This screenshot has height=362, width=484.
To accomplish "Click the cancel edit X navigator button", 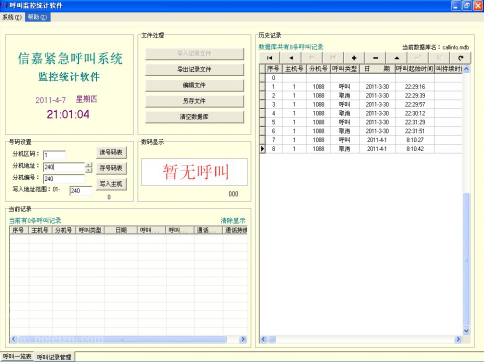I will click(x=439, y=58).
